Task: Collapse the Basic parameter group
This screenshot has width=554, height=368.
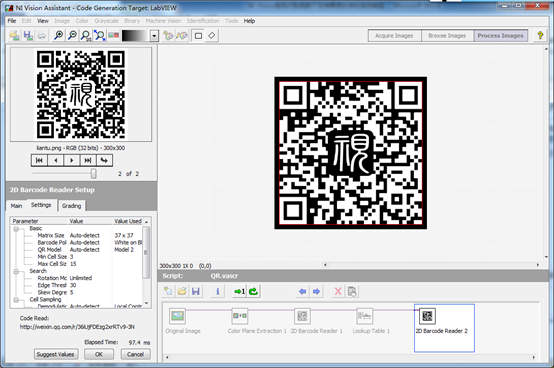Action: [16, 229]
